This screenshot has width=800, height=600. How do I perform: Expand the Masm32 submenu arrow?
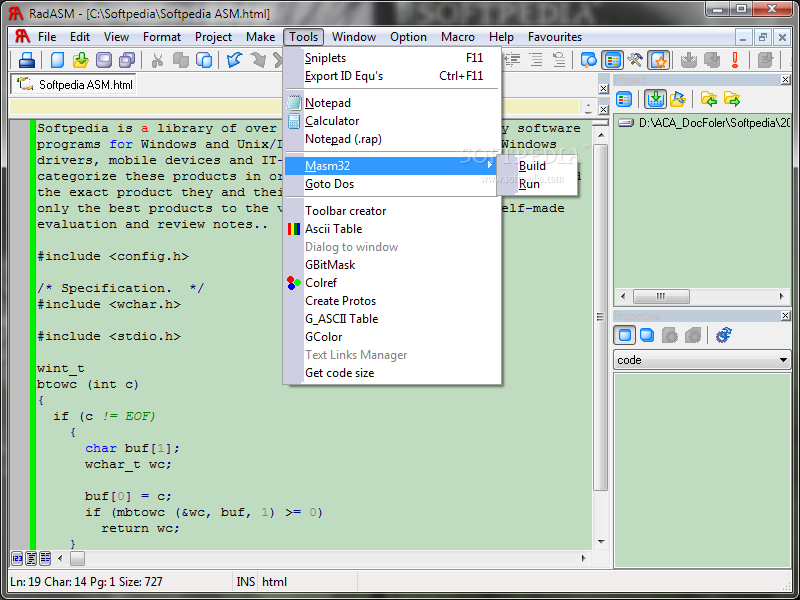point(490,165)
